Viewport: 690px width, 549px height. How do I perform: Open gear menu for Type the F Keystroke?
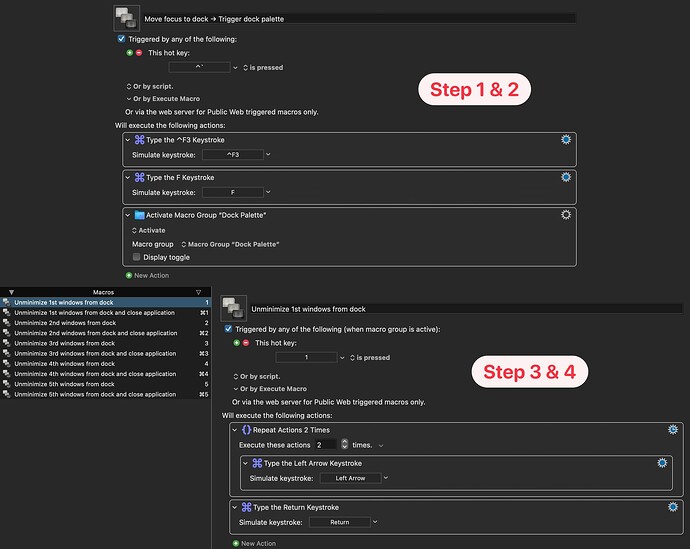click(x=566, y=177)
